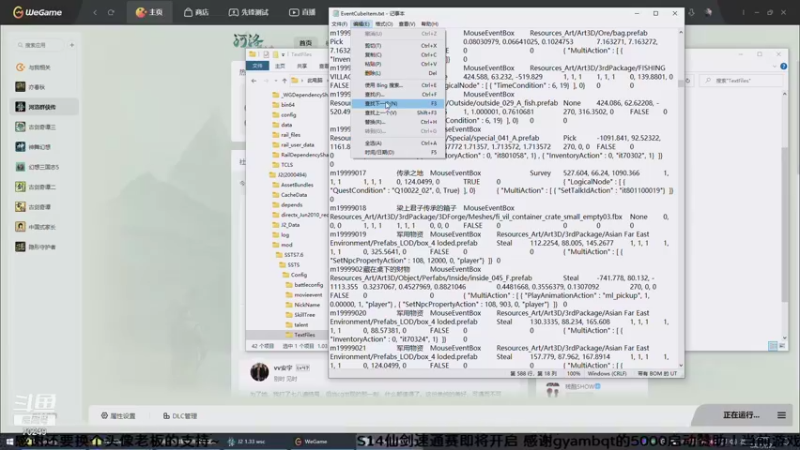Open hamburger menu beside 正在运行
Image resolution: width=800 pixels, height=450 pixels.
click(x=782, y=415)
